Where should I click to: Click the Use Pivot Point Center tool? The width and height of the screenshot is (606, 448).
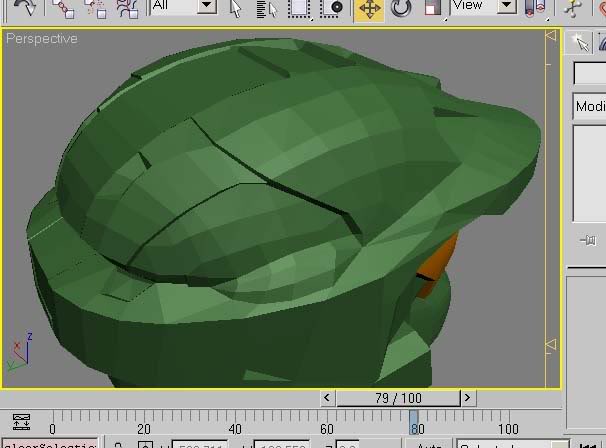tap(535, 9)
